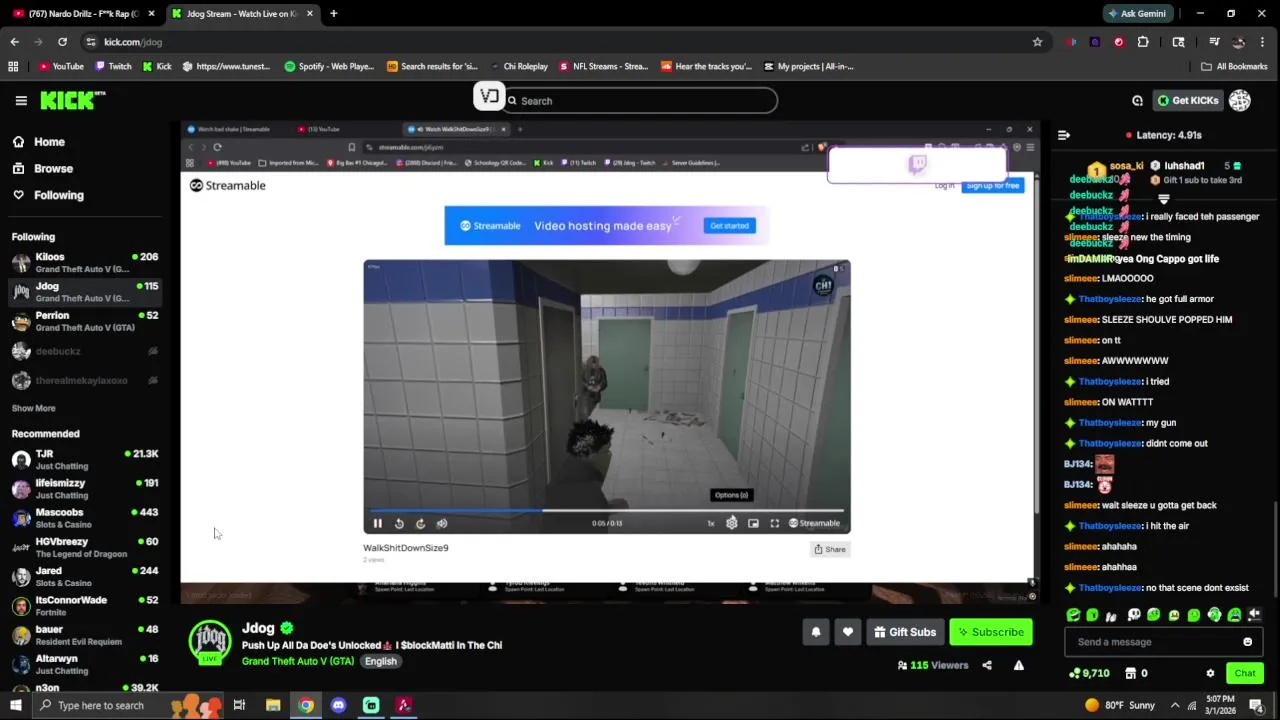Click the Gift Subs button

click(x=904, y=632)
